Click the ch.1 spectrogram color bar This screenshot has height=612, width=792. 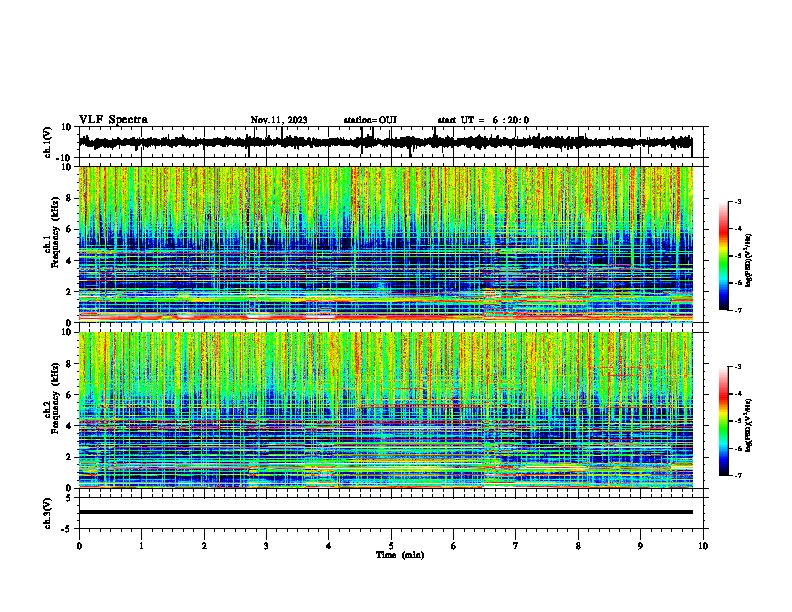click(x=723, y=256)
